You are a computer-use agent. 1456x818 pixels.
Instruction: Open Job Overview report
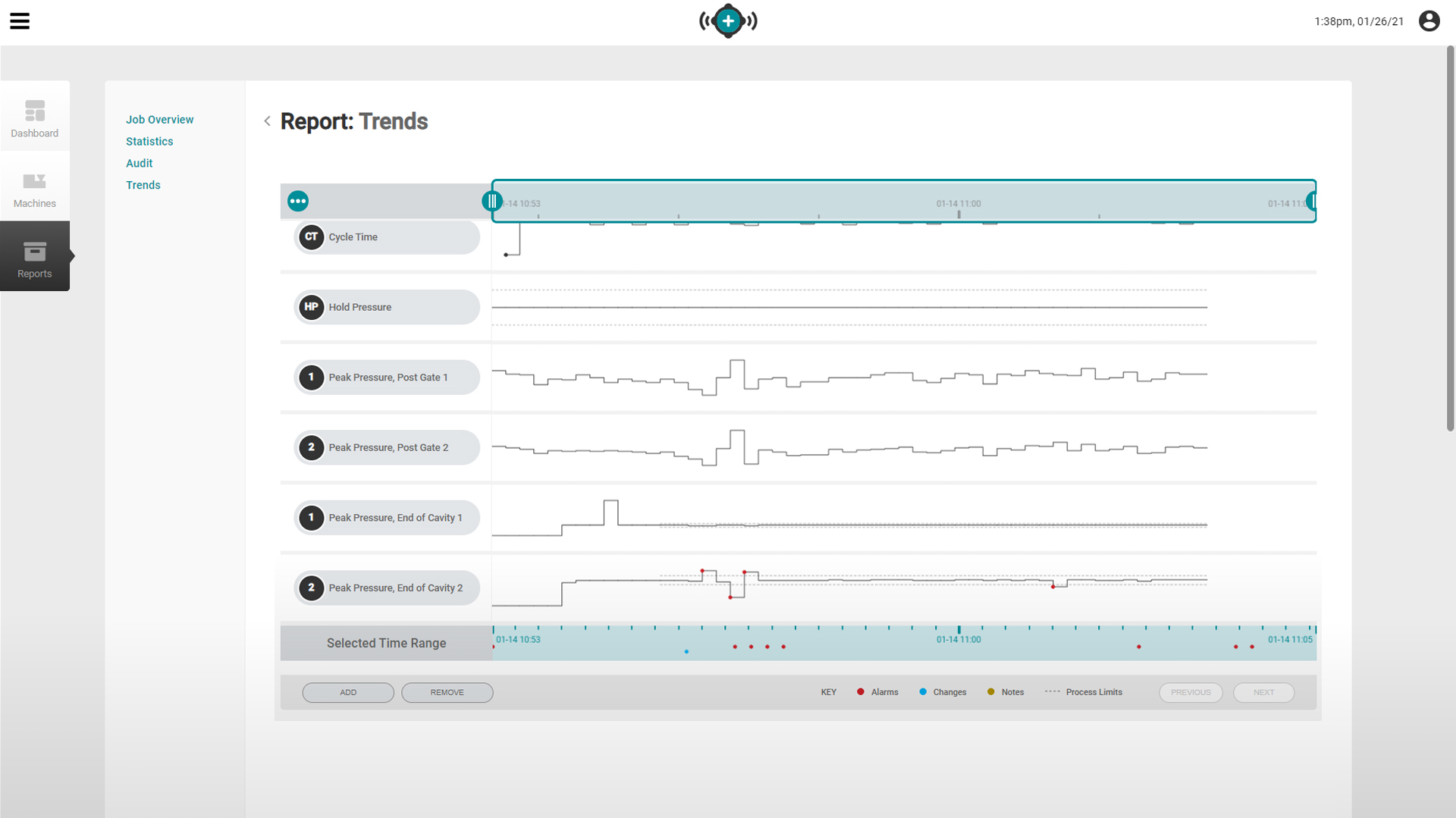pos(159,120)
